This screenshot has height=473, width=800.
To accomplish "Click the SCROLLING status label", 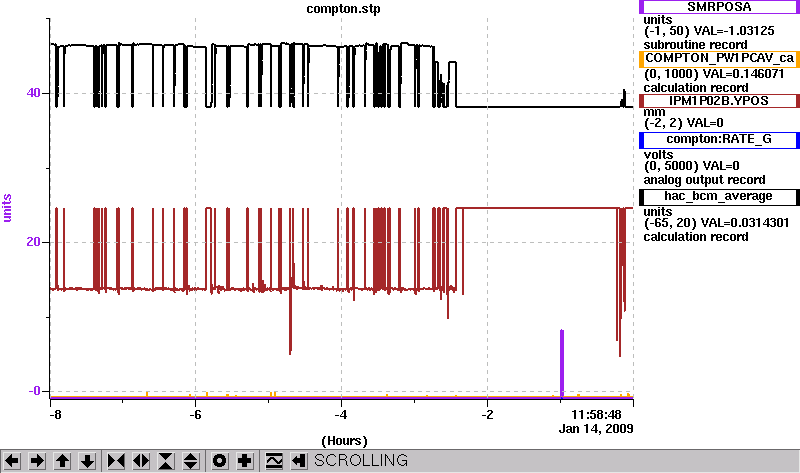I will click(x=361, y=460).
